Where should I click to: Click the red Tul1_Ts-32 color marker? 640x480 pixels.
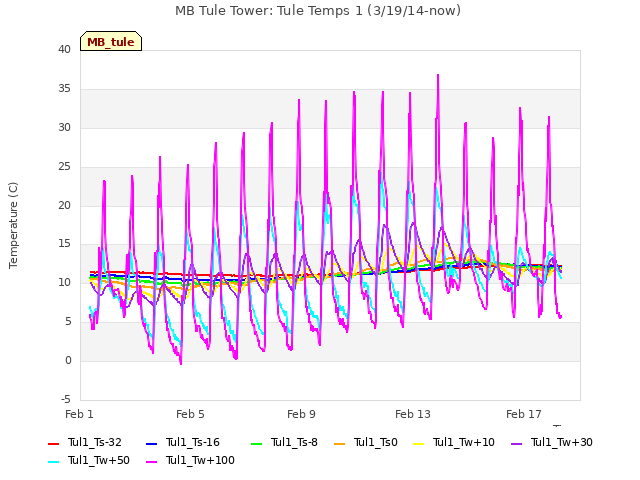tap(53, 444)
